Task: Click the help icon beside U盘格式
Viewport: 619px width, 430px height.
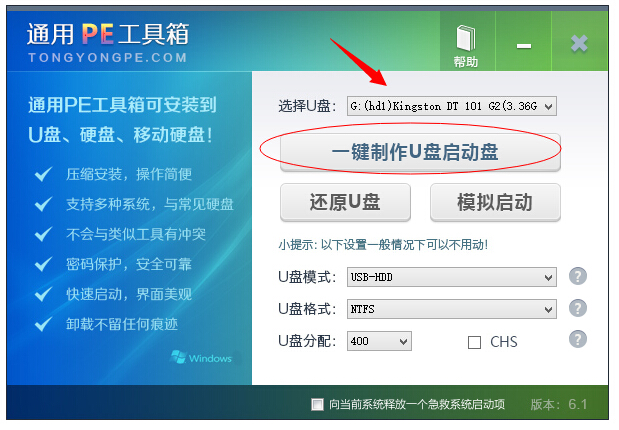Action: coord(578,308)
